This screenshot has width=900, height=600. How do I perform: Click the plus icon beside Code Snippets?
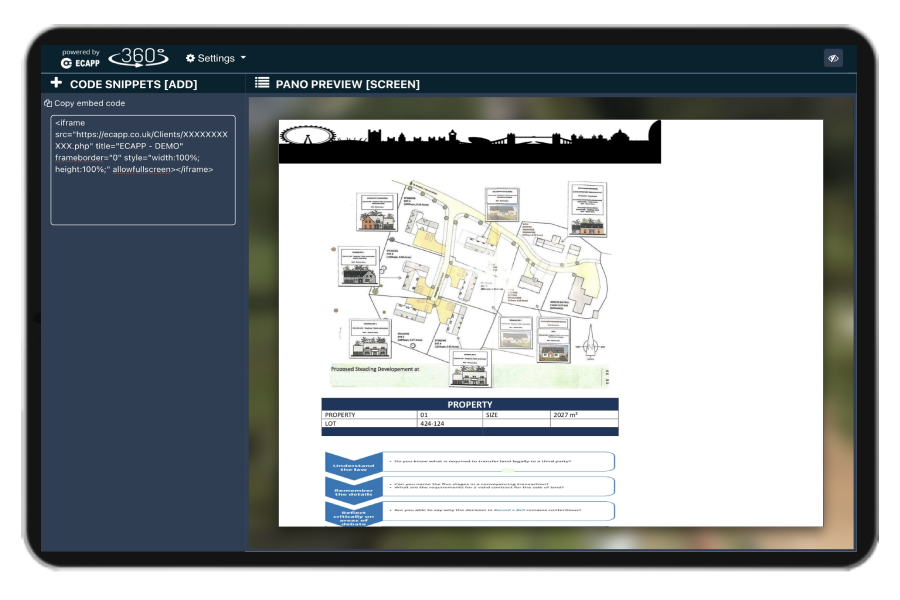(x=56, y=83)
